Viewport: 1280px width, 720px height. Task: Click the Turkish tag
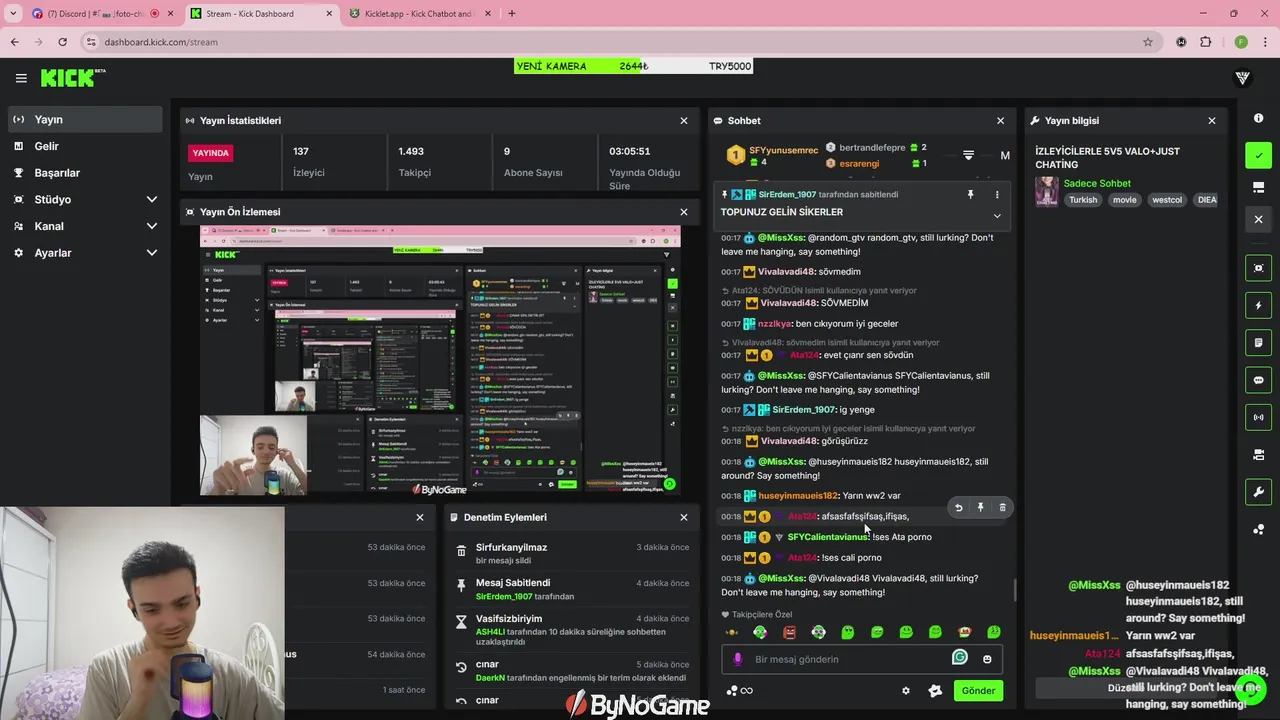coord(1083,200)
